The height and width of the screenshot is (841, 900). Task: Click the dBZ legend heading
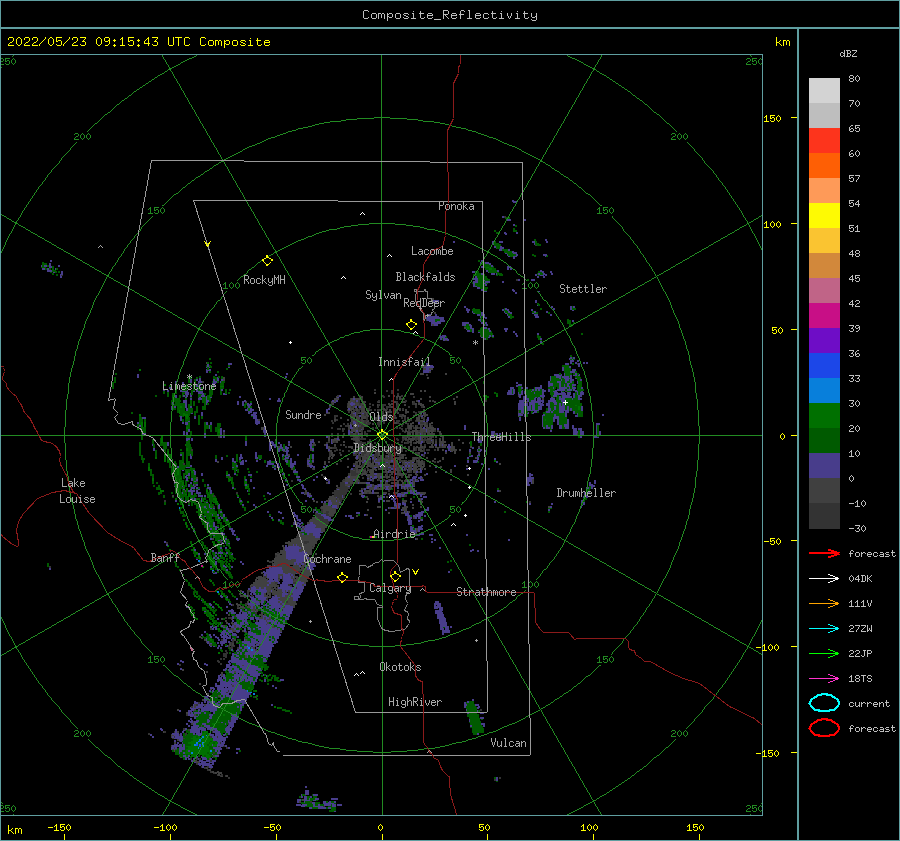848,53
